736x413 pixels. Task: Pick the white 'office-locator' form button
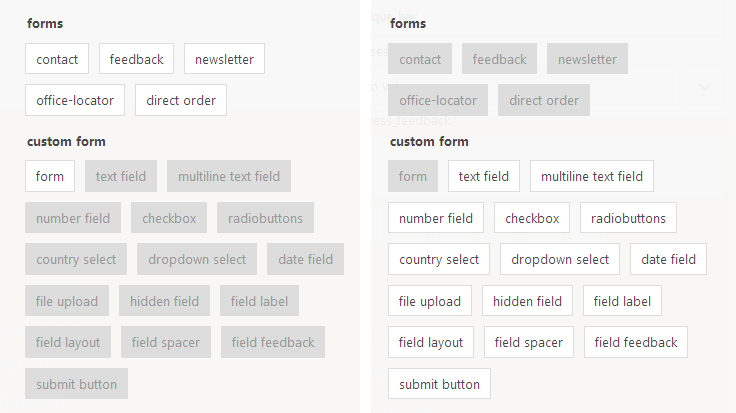point(75,100)
